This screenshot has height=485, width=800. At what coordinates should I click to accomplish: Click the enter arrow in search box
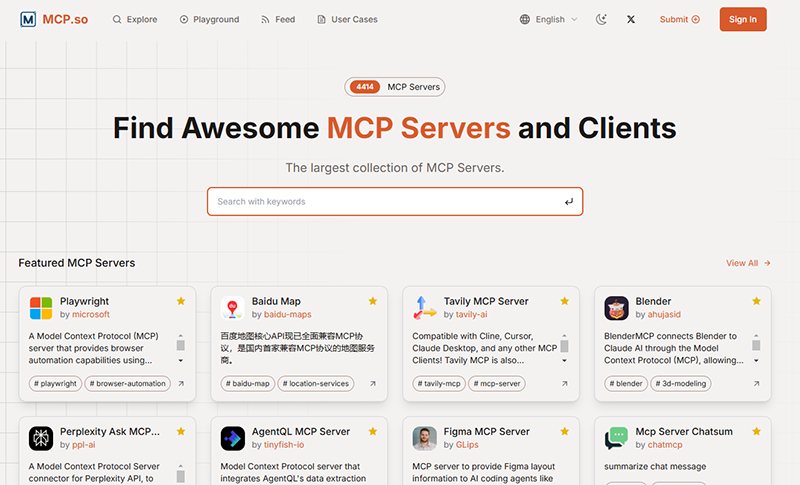click(x=569, y=202)
